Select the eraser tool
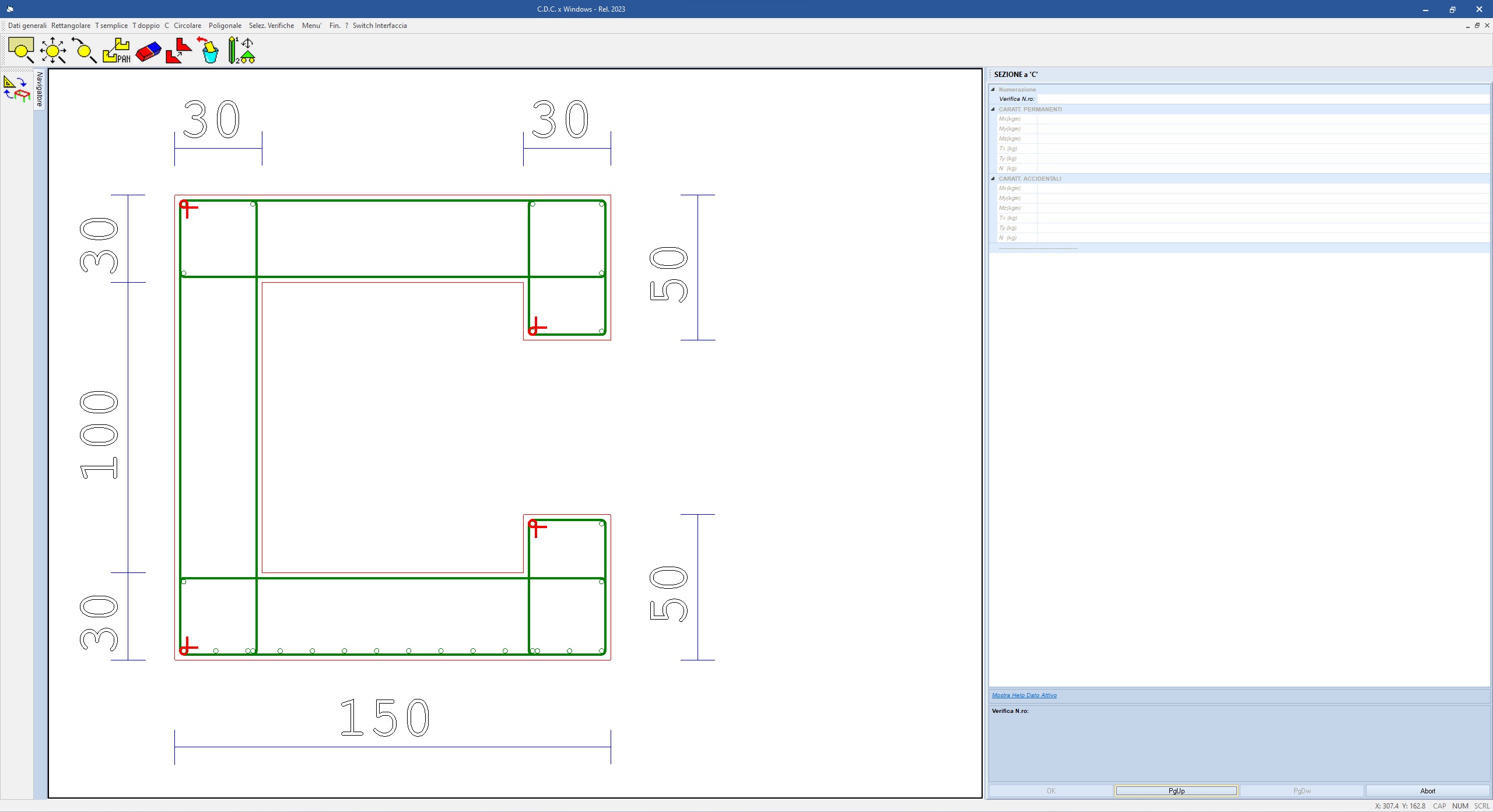This screenshot has height=812, width=1493. (148, 51)
